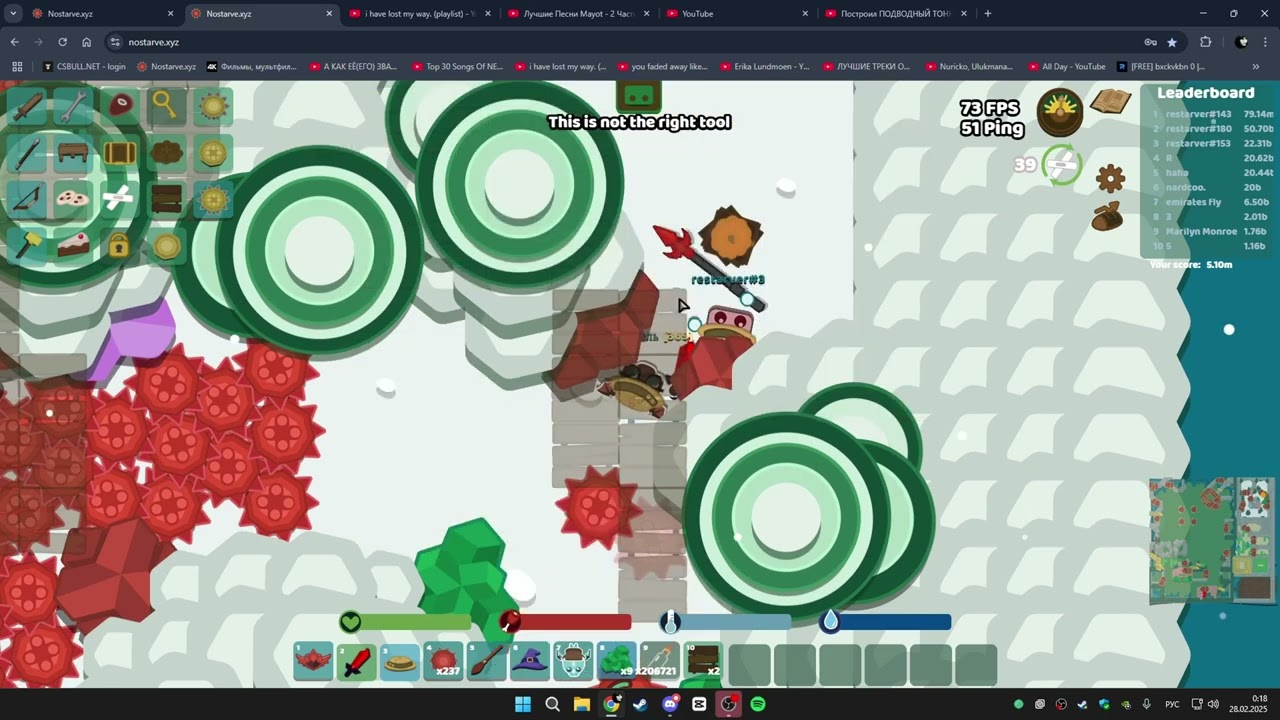Select emerald stack x9 in hotbar

tap(616, 662)
